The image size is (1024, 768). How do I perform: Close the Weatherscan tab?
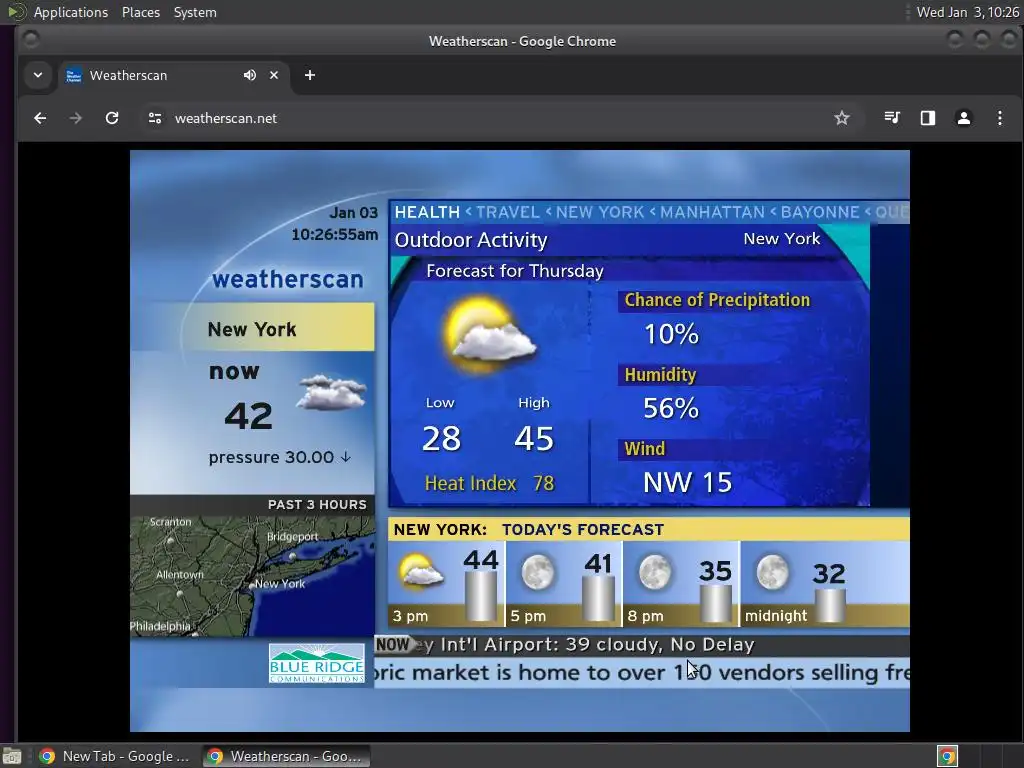click(274, 75)
